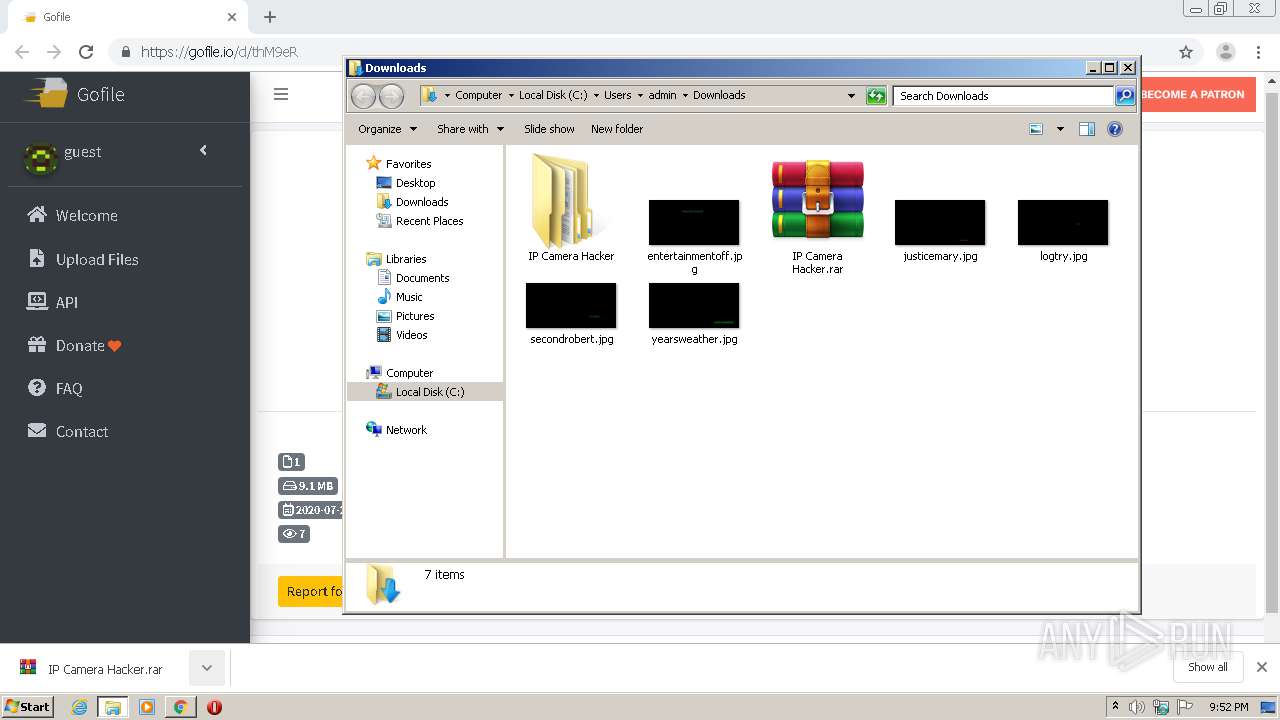
Task: Open a new Chrome tab
Action: pos(270,17)
